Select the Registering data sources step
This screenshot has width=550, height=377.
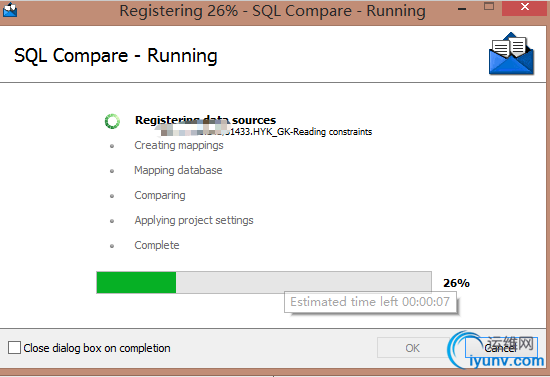[206, 120]
